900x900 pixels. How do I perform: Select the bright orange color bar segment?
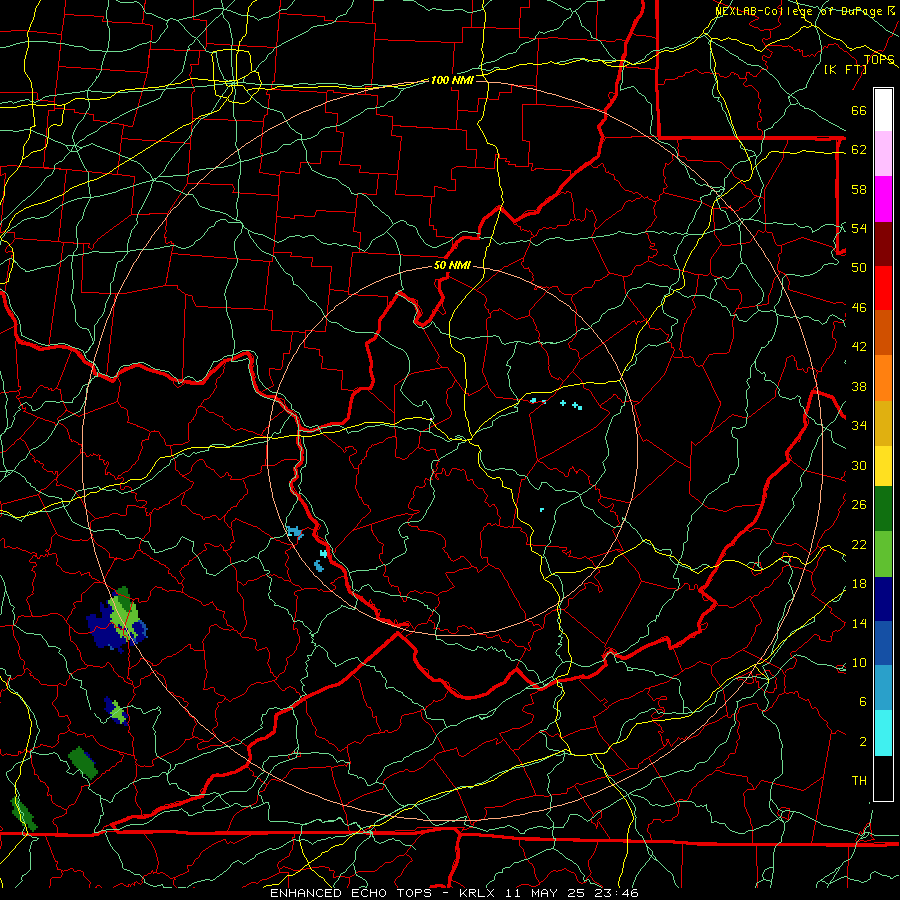click(883, 378)
